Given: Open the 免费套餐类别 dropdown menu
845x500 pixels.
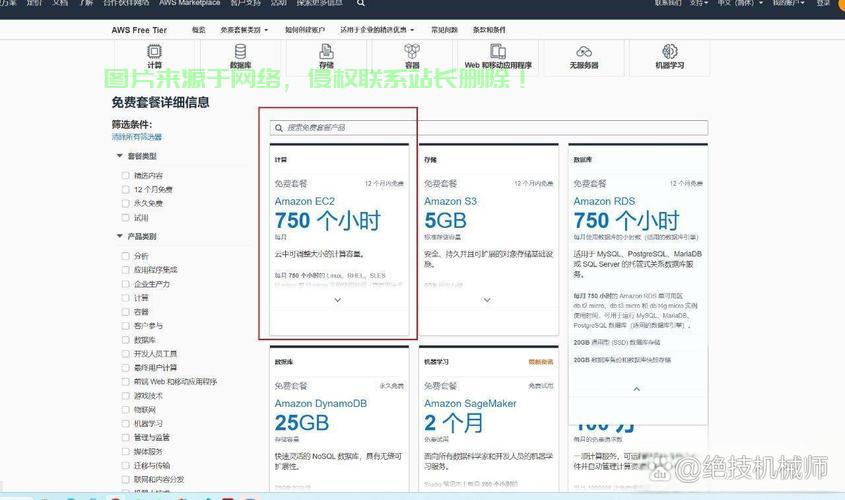Looking at the screenshot, I should [244, 30].
